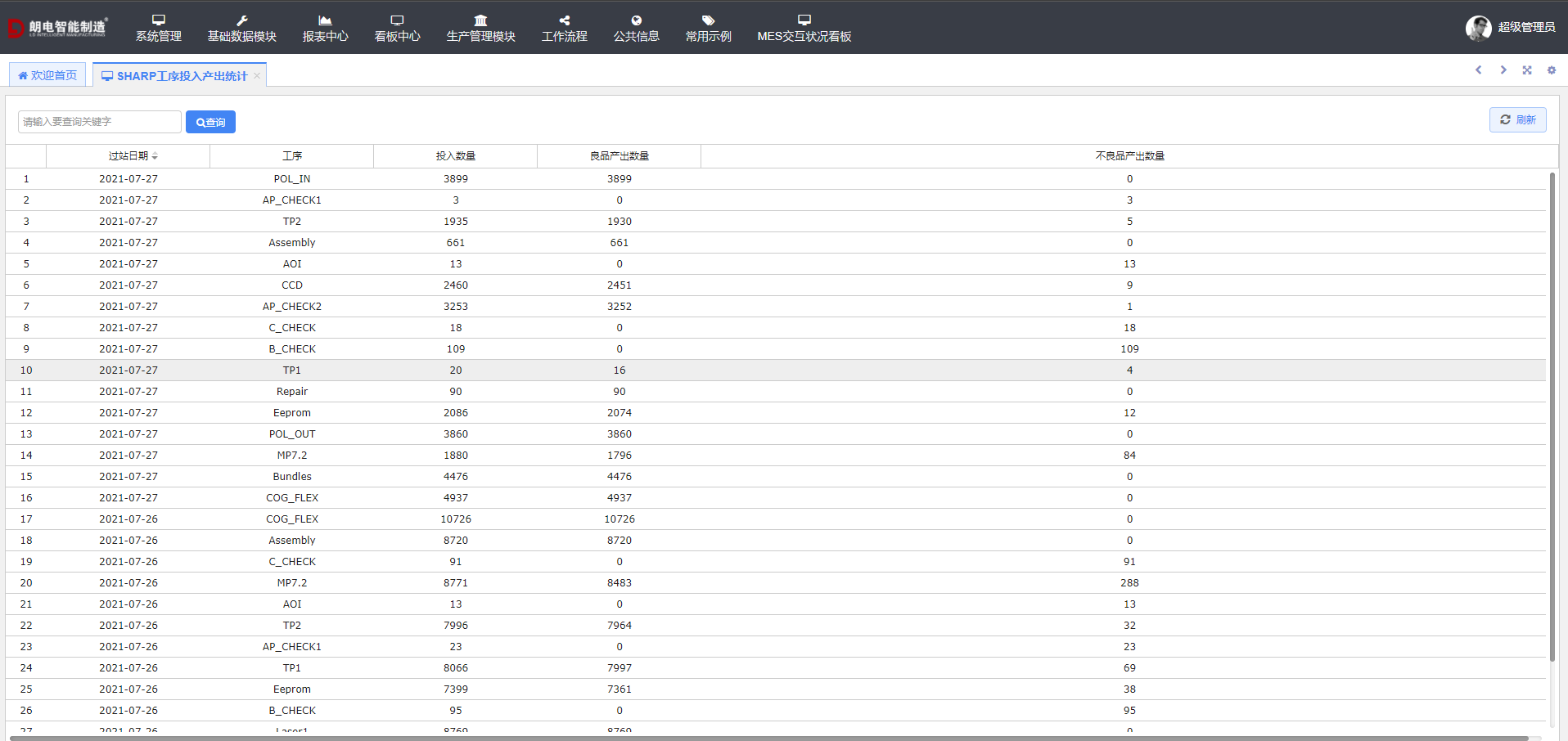Viewport: 1568px width, 741px height.
Task: Click the Laser1 row cell
Action: click(292, 729)
